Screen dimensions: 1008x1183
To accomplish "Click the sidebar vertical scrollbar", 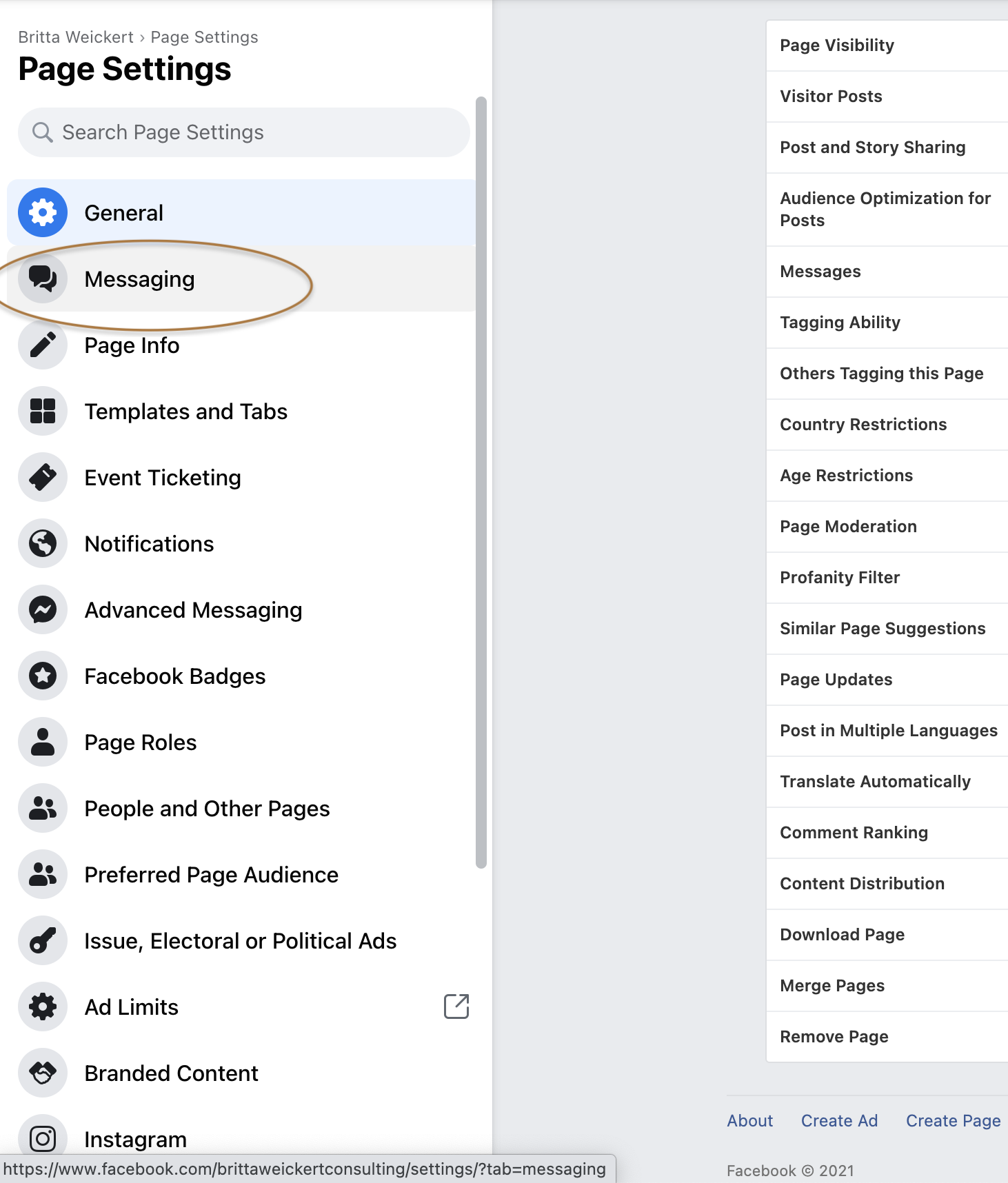I will click(481, 483).
